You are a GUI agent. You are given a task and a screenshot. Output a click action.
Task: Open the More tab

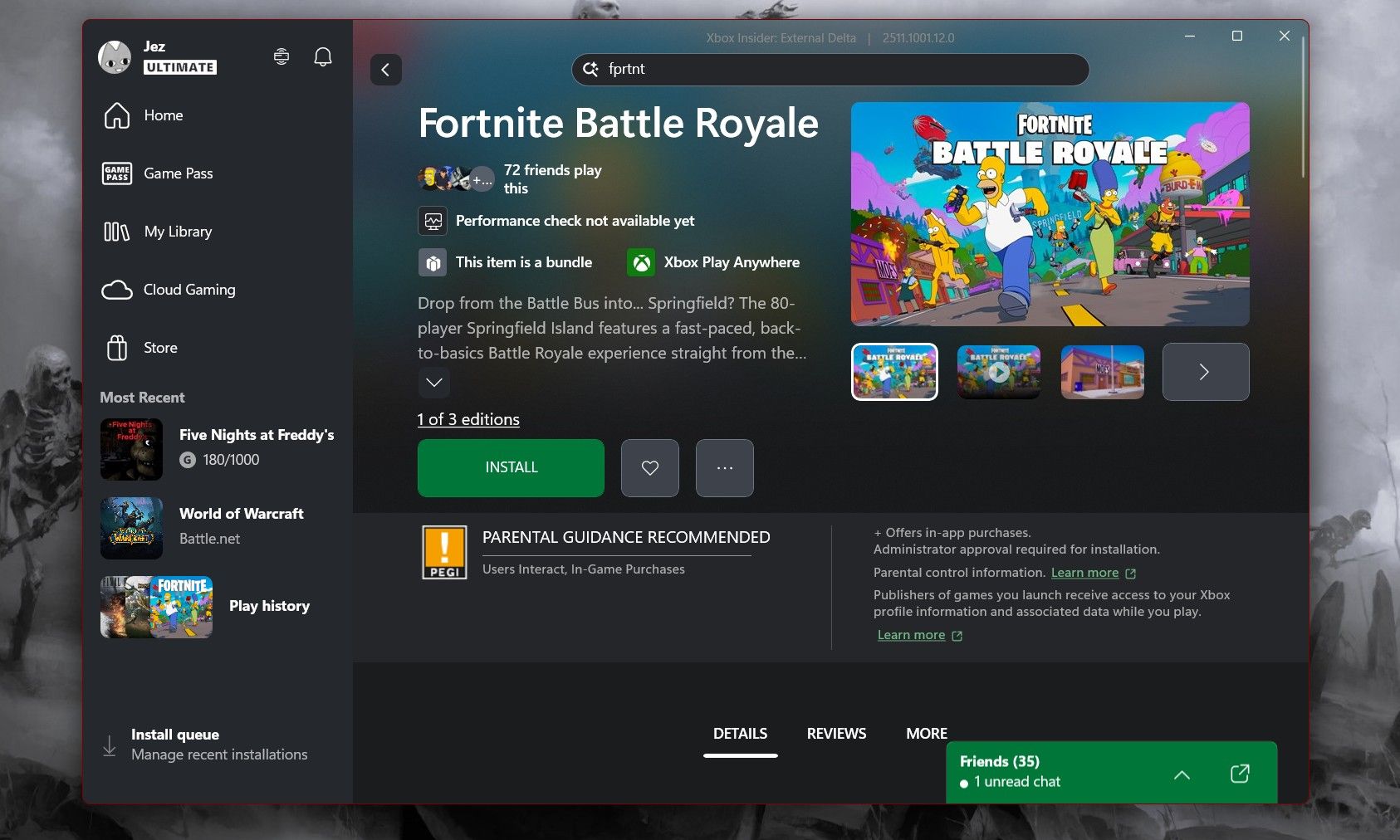[x=927, y=733]
